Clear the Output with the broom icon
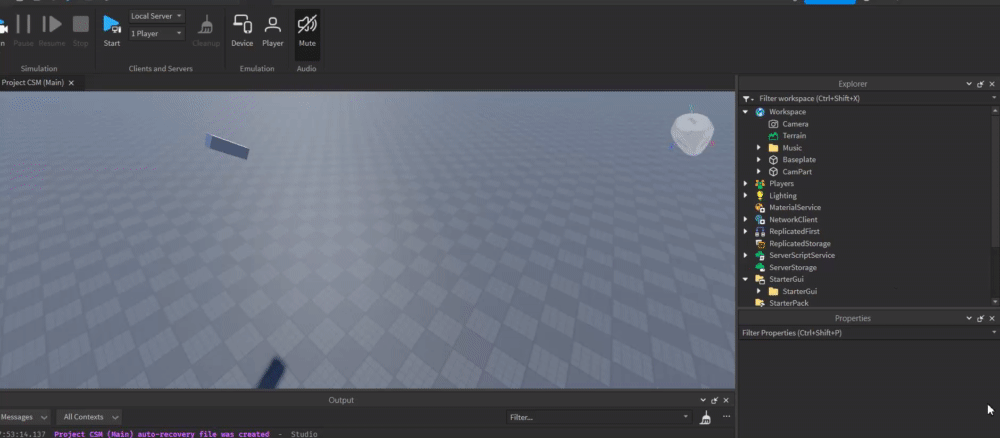The image size is (1000, 438). 705,418
